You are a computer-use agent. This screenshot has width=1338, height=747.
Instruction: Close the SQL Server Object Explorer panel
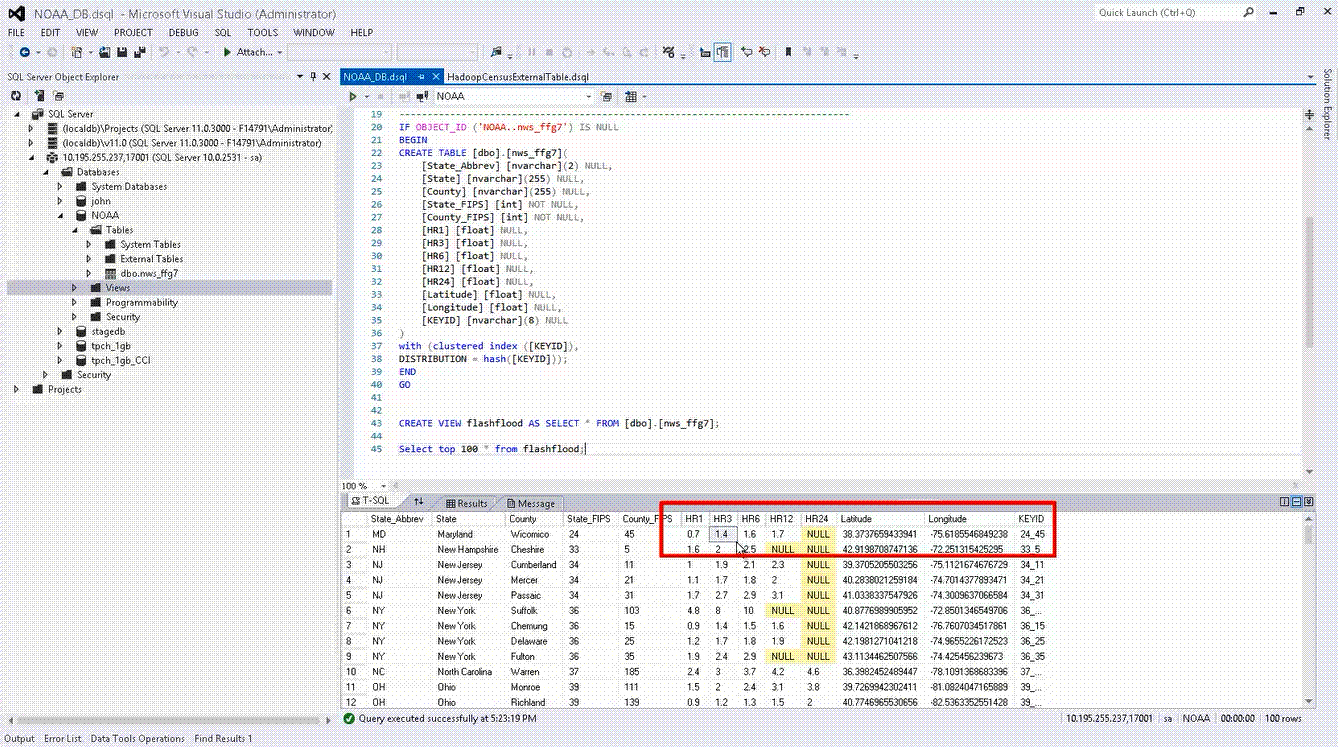point(326,77)
